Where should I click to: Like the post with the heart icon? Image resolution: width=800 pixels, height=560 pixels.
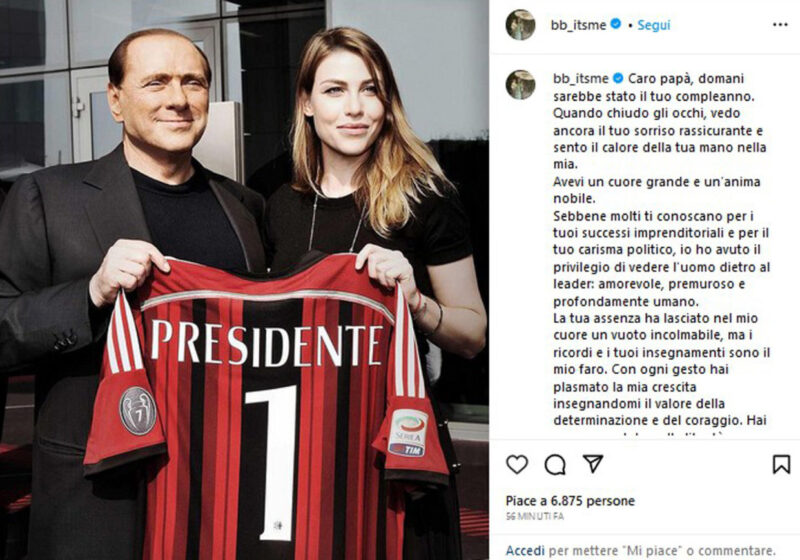click(x=517, y=464)
